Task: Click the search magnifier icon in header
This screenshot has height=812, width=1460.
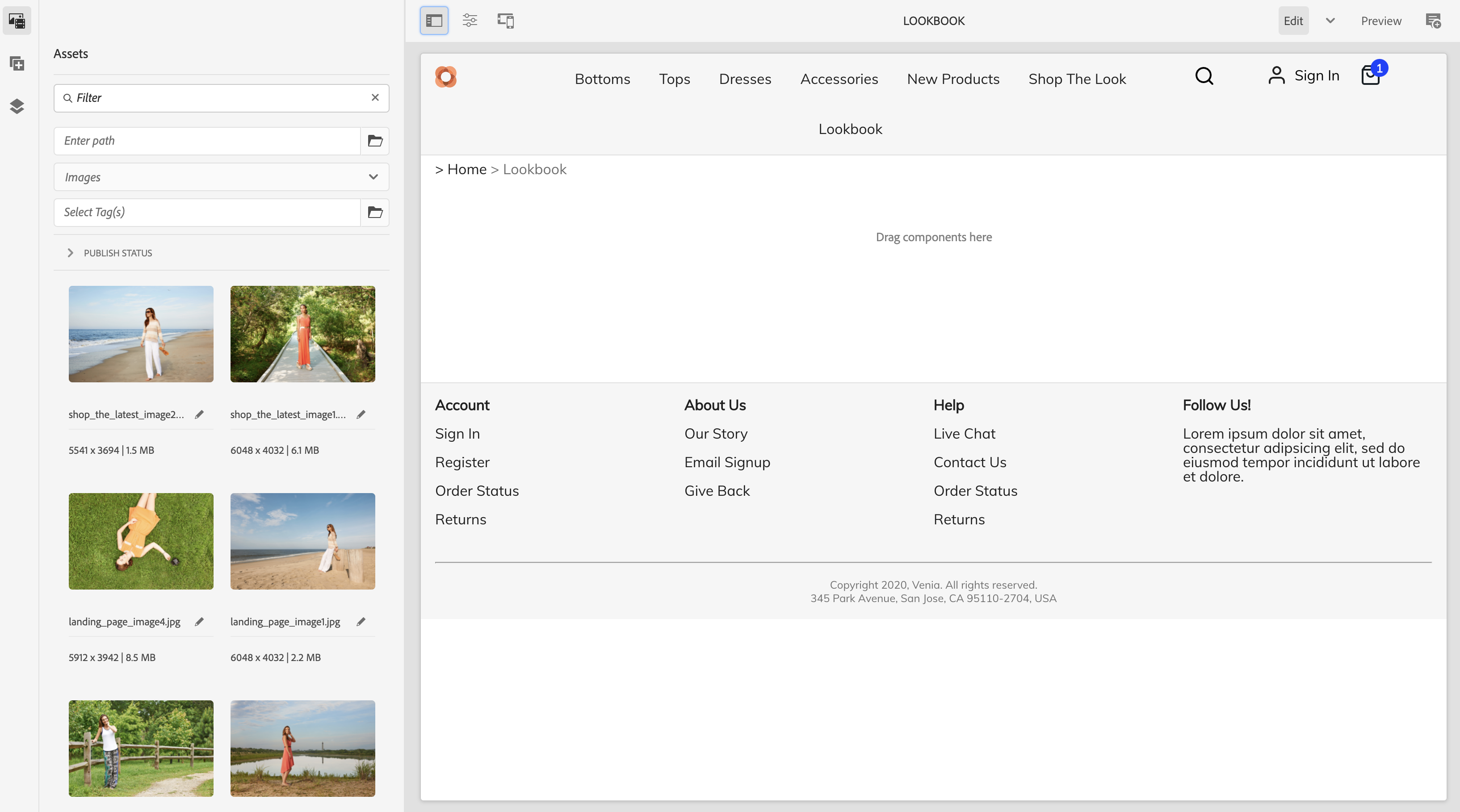Action: [x=1204, y=76]
